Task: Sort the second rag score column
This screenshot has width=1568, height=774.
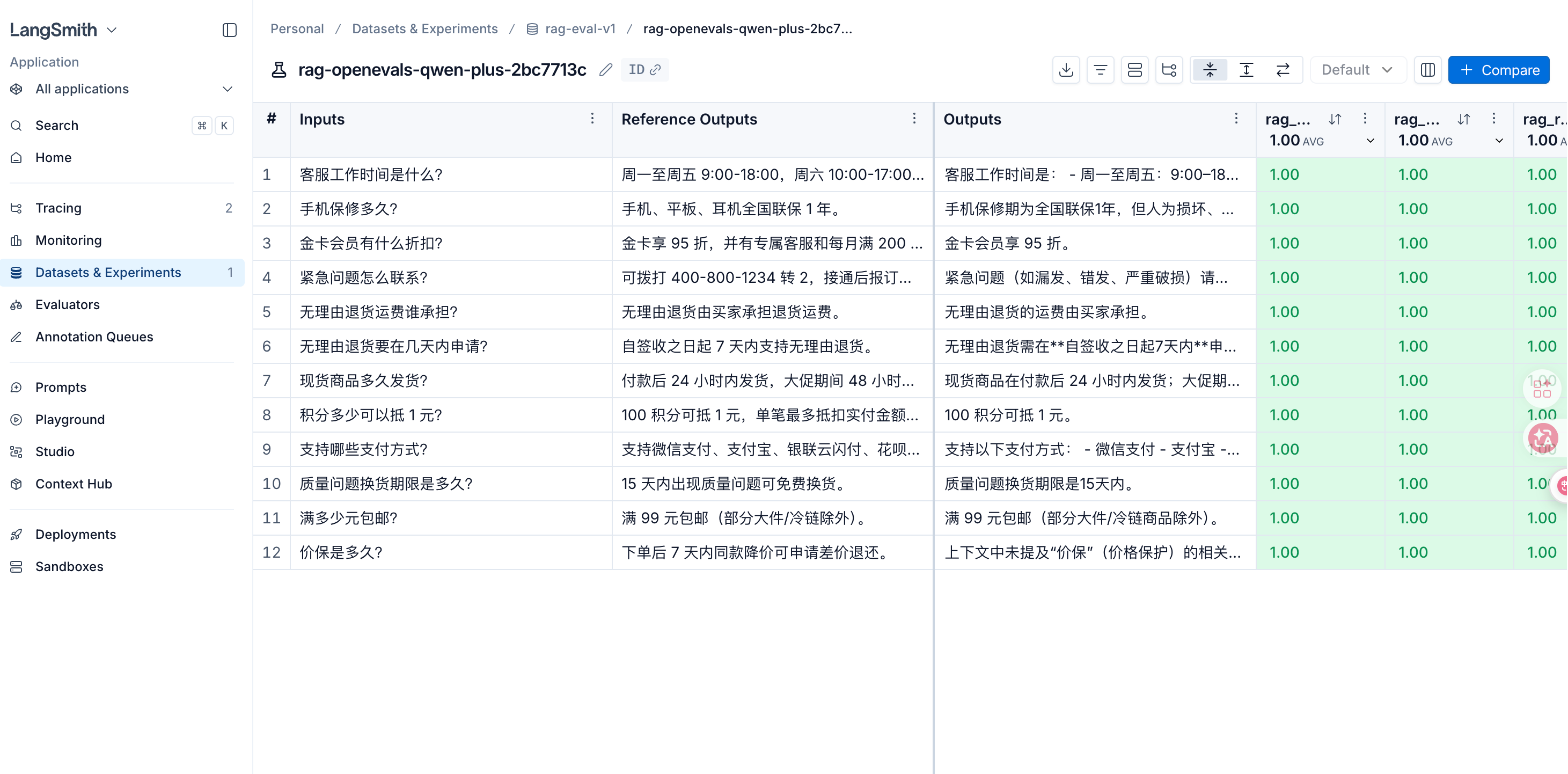Action: 1463,119
